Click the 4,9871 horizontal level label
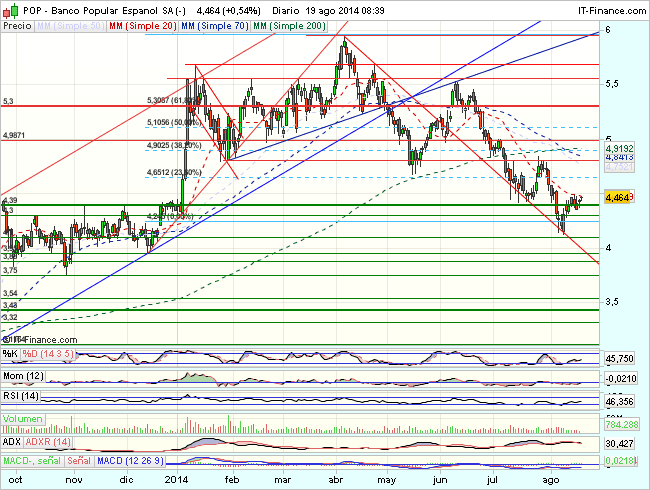650x490 pixels. pyautogui.click(x=14, y=135)
